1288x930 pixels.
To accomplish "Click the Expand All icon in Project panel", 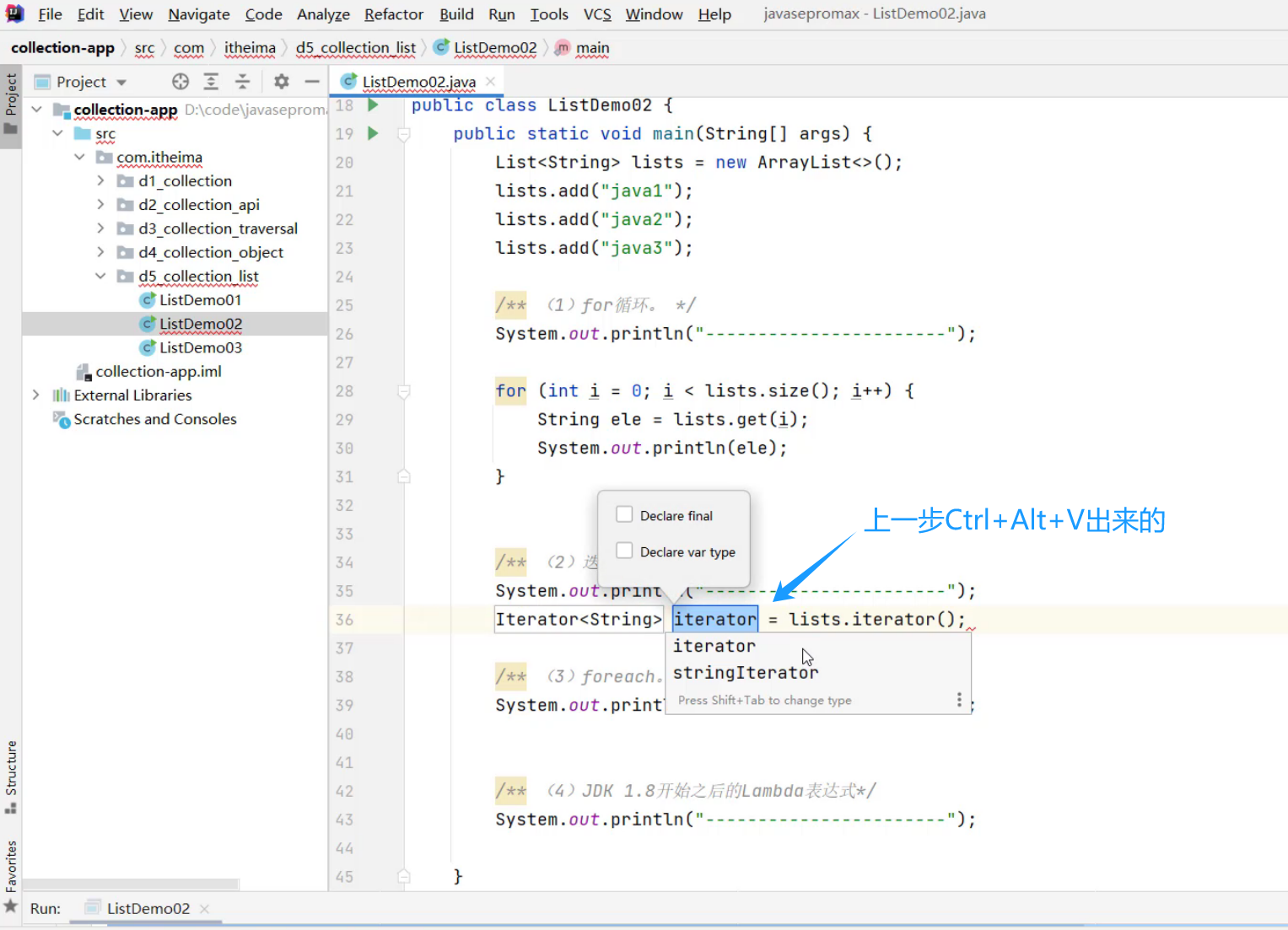I will click(211, 82).
